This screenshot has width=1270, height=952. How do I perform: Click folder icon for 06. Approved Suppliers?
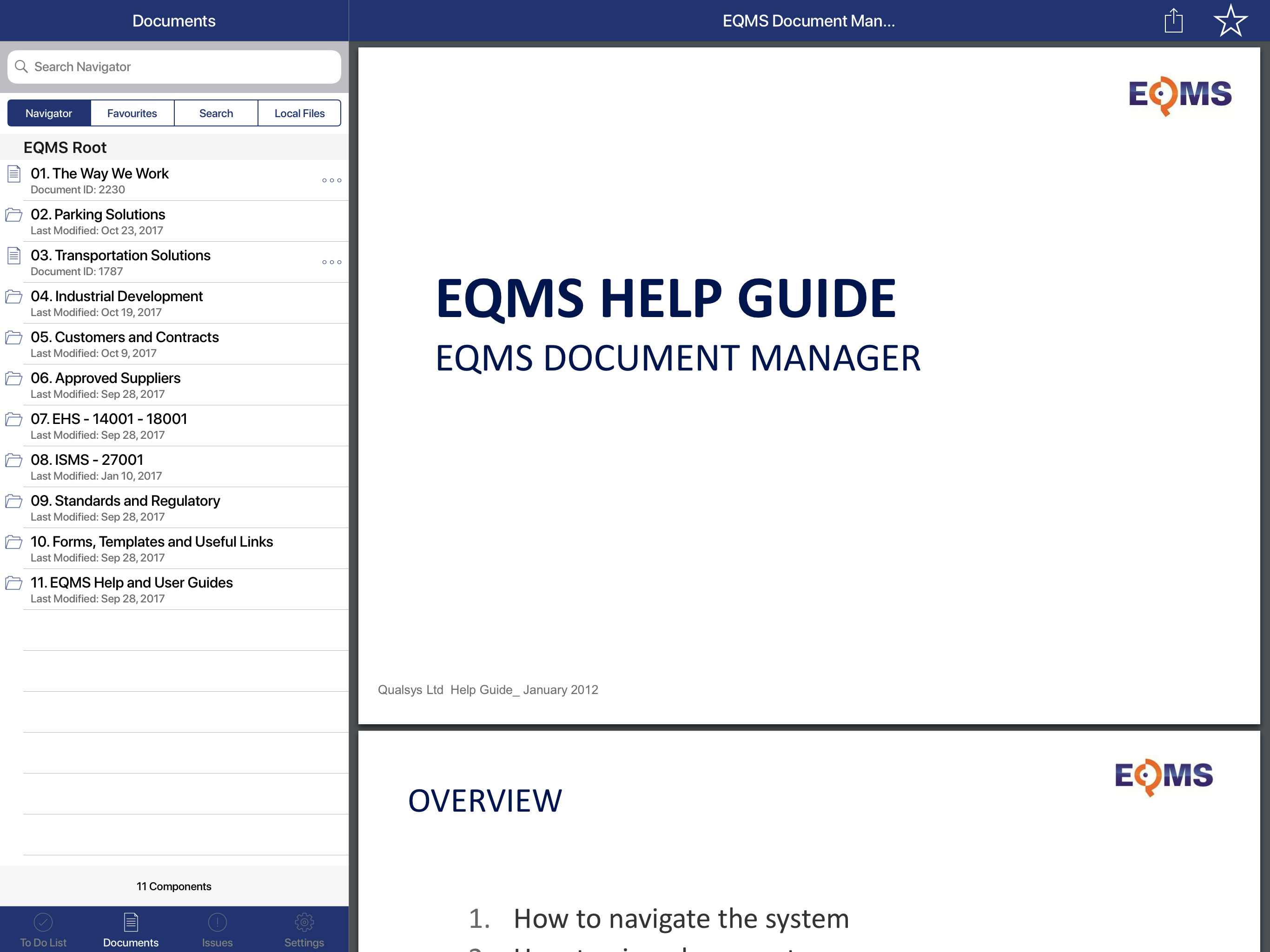pyautogui.click(x=14, y=378)
